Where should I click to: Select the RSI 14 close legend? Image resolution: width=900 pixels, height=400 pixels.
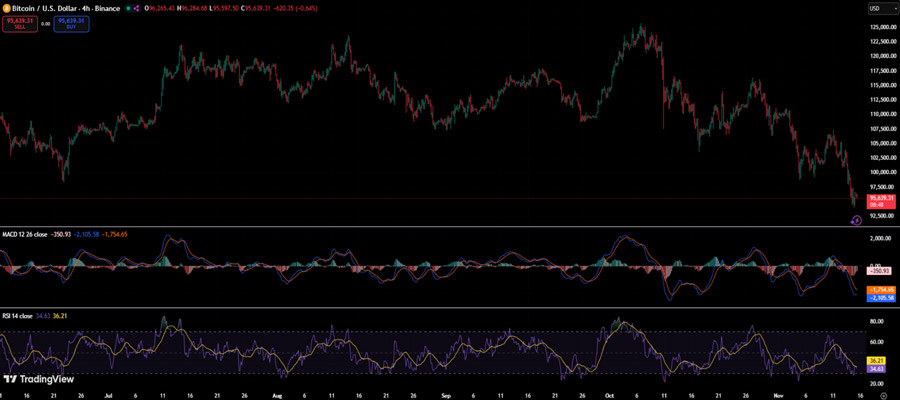[x=15, y=316]
